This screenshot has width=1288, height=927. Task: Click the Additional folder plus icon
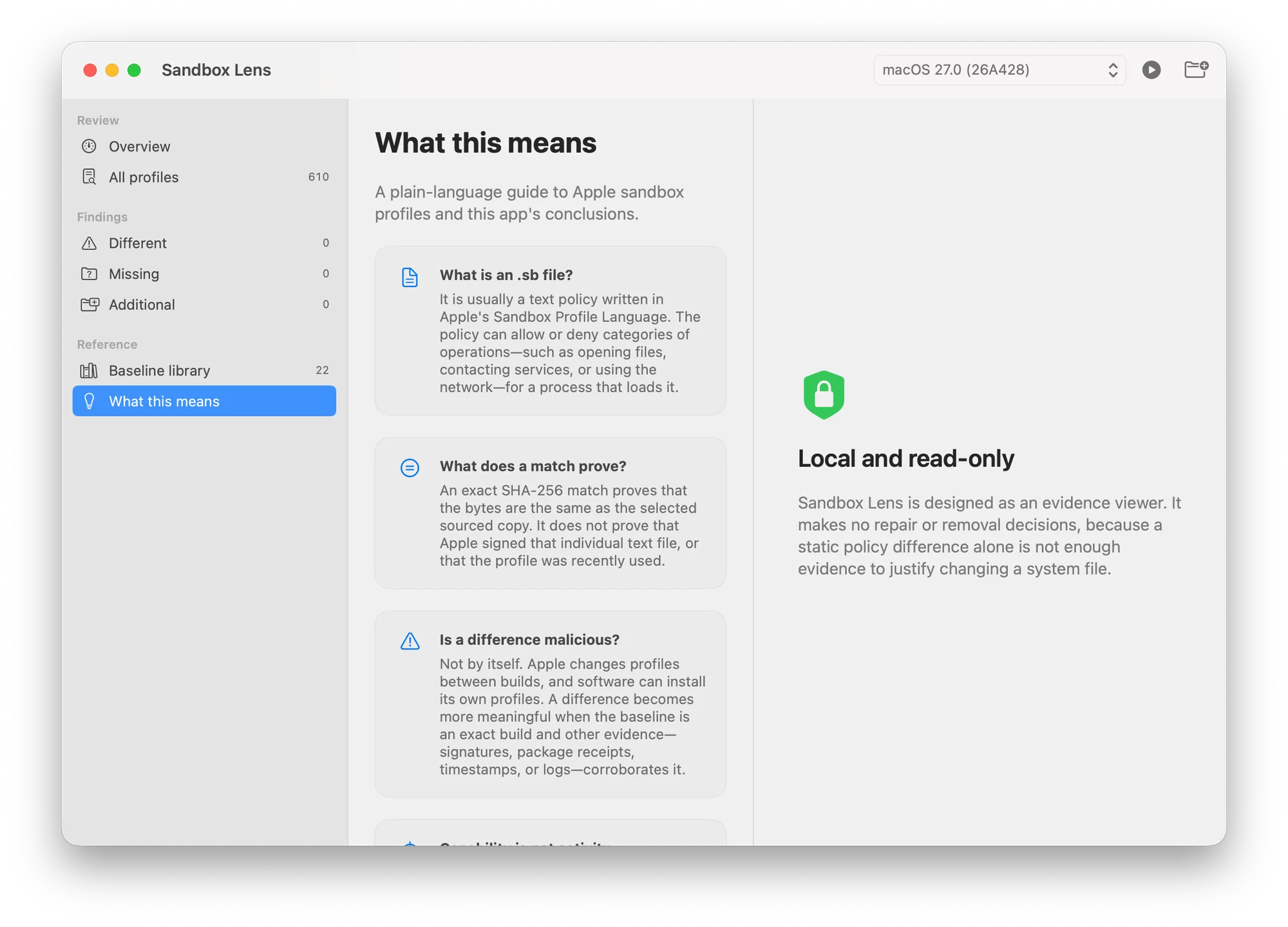90,304
